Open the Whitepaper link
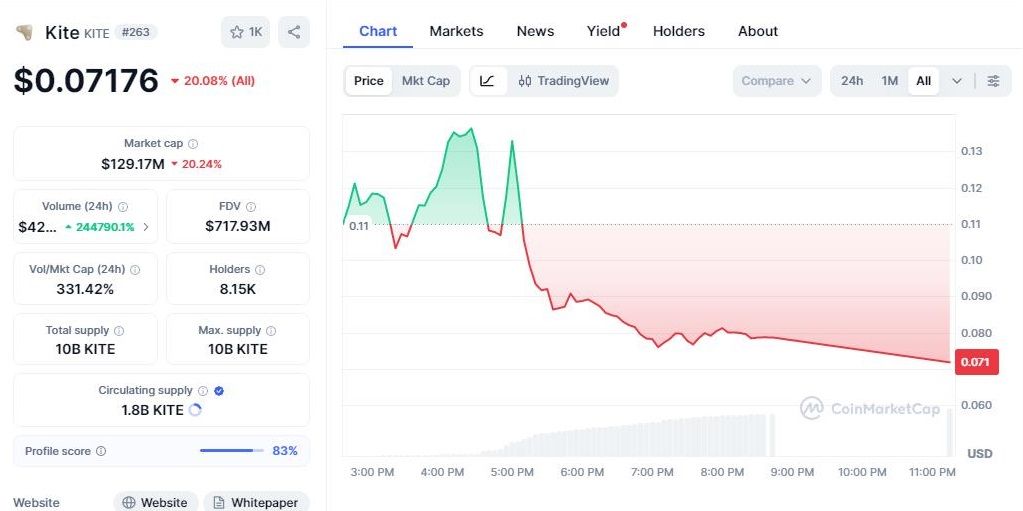This screenshot has width=1023, height=511. [x=255, y=503]
